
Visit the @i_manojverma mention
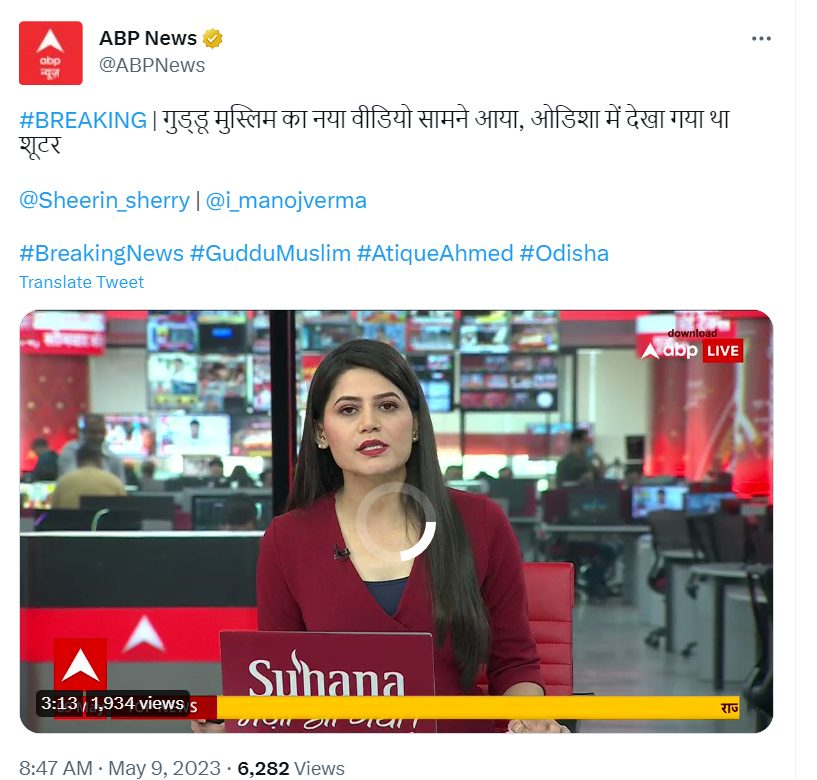(286, 201)
